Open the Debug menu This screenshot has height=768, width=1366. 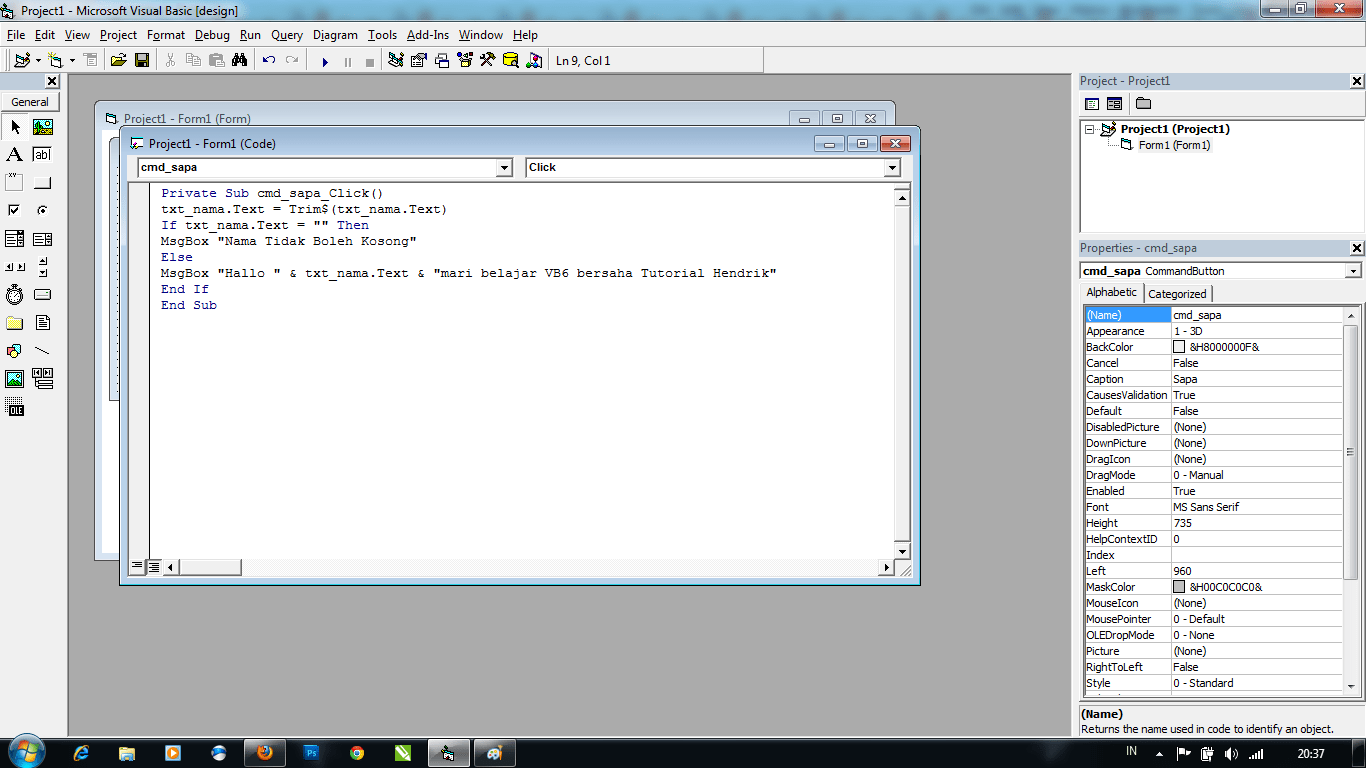coord(212,35)
